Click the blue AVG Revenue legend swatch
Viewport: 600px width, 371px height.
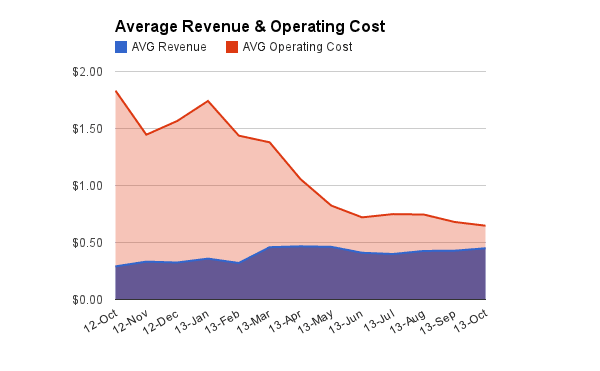(121, 47)
